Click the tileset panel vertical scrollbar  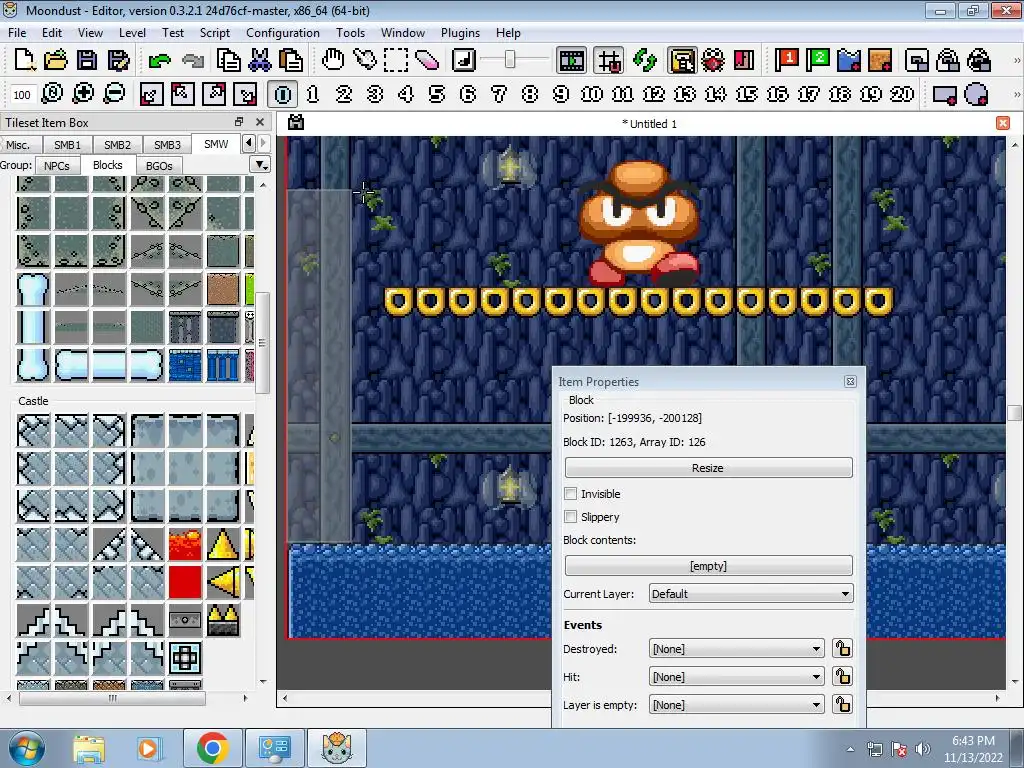263,342
